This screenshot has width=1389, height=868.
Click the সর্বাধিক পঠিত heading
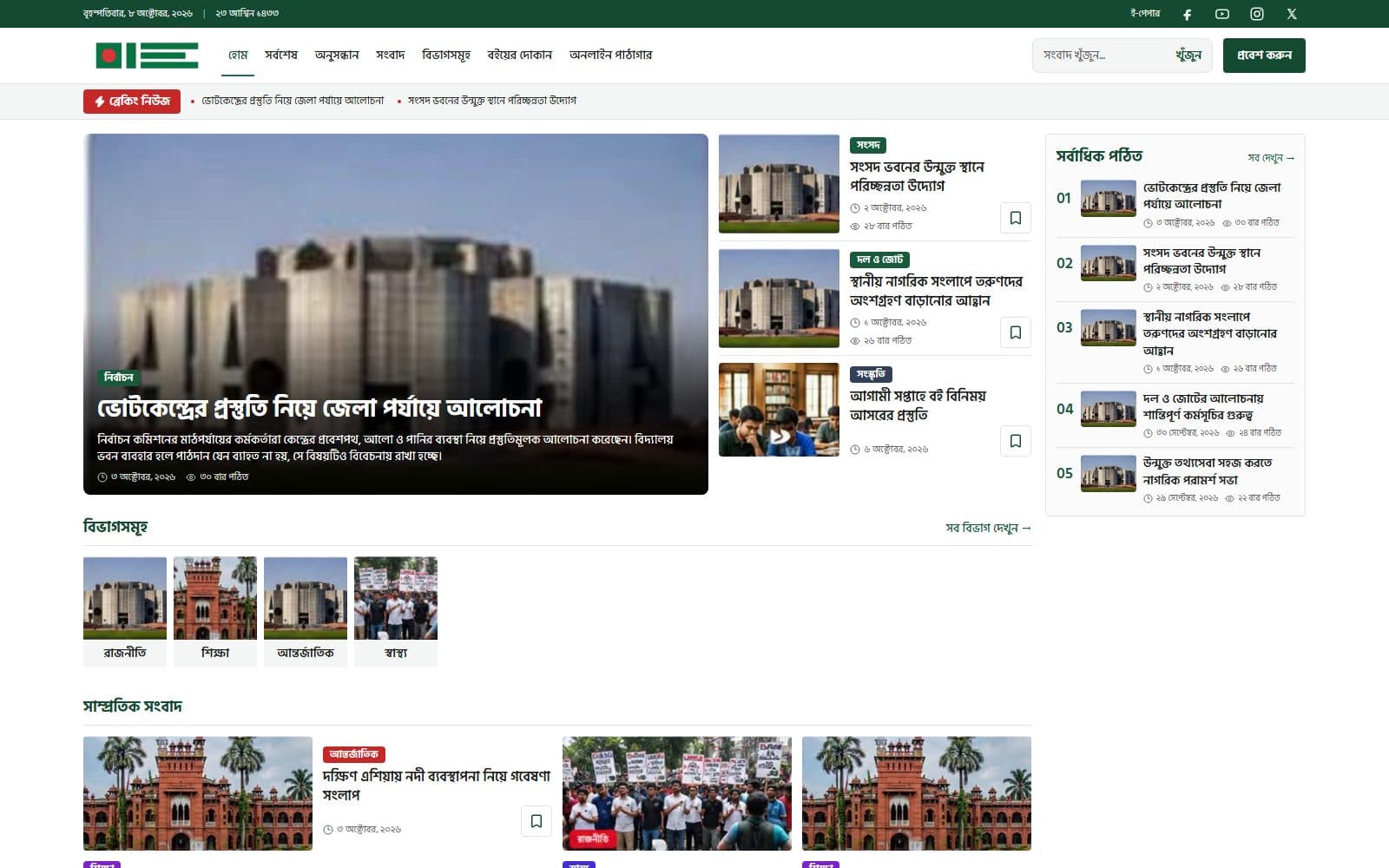[1099, 156]
